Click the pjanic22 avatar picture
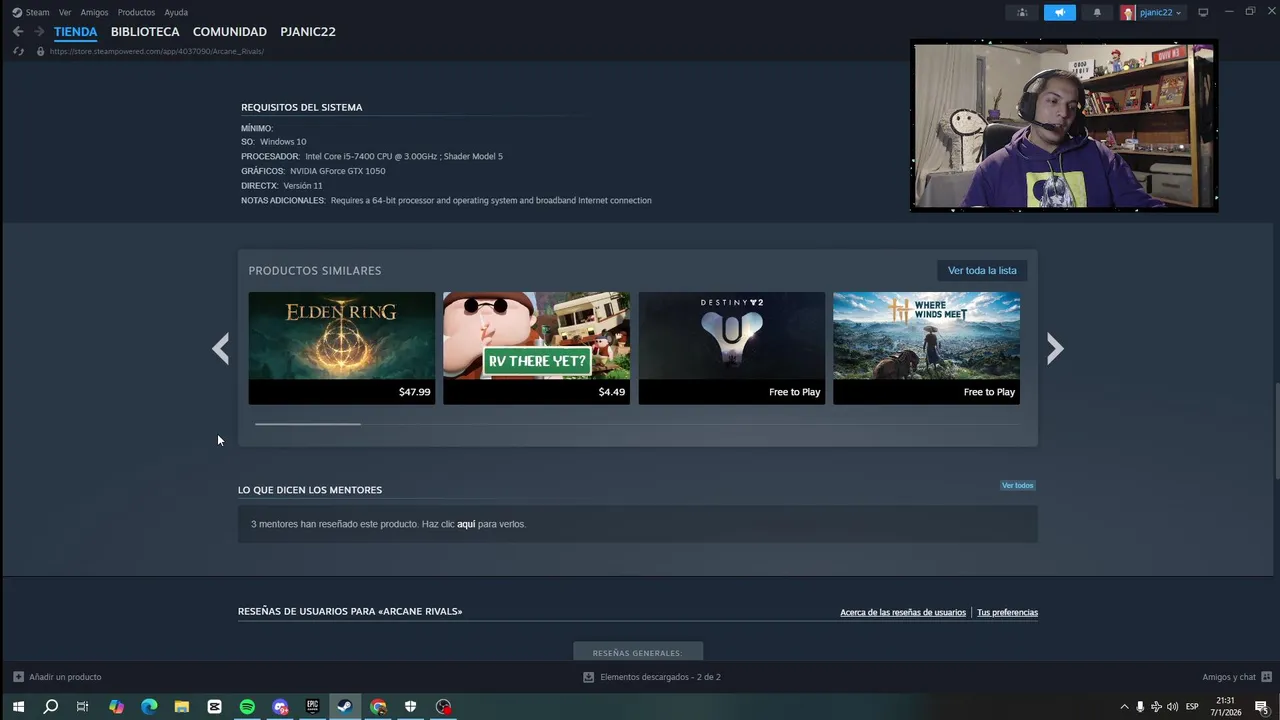The width and height of the screenshot is (1280, 720). click(1128, 12)
